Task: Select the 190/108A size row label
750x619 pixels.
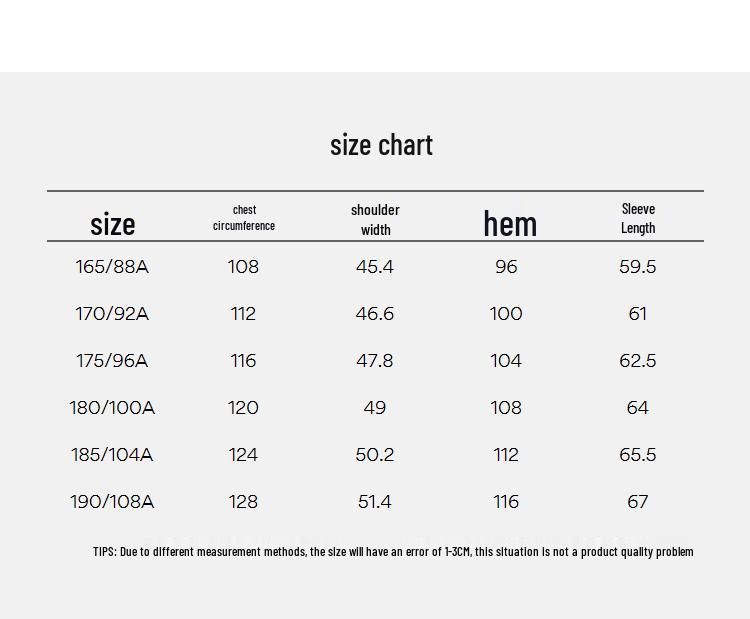Action: click(x=112, y=502)
